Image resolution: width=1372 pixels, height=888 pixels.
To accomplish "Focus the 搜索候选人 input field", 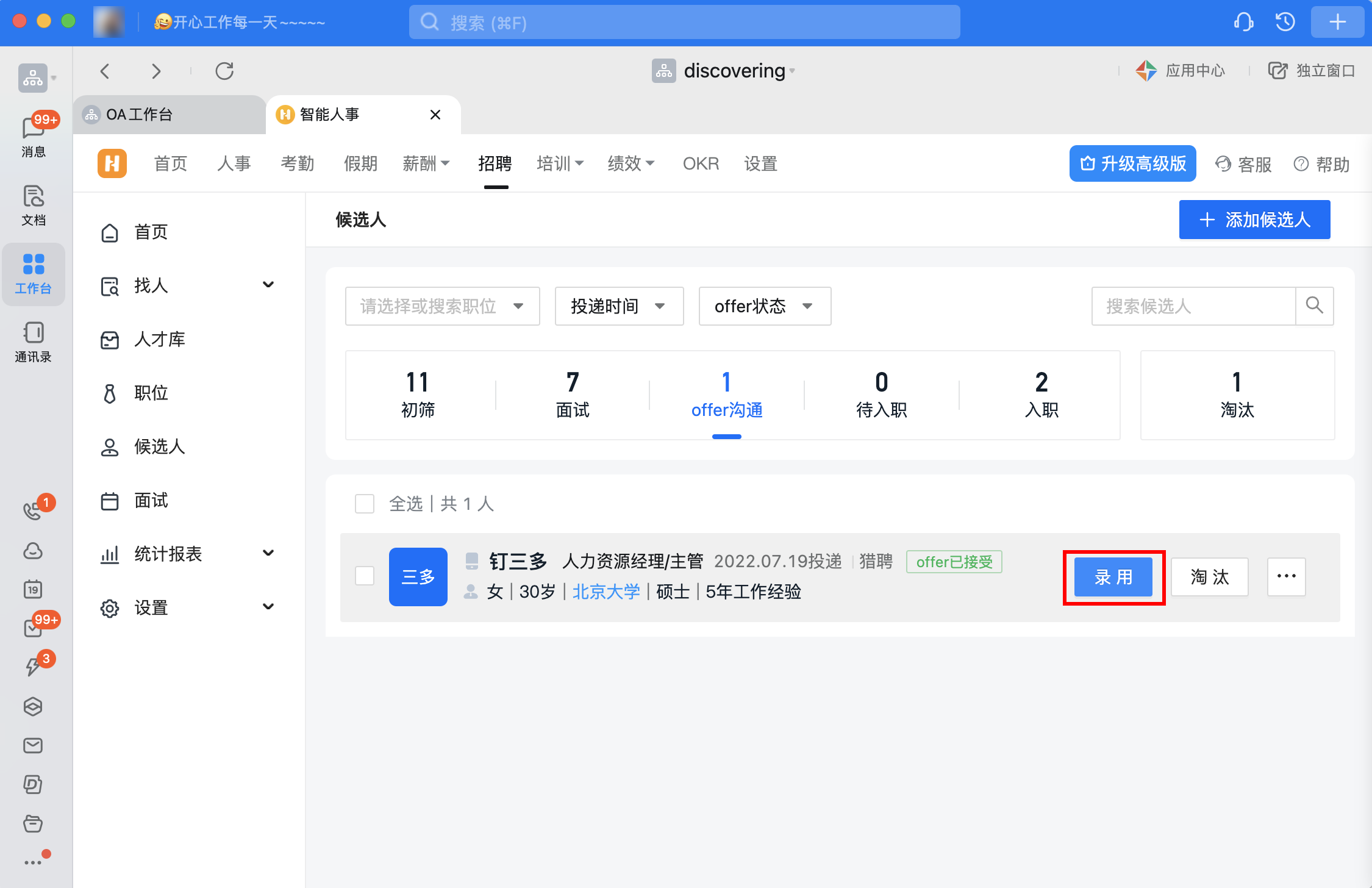I will 1192,306.
